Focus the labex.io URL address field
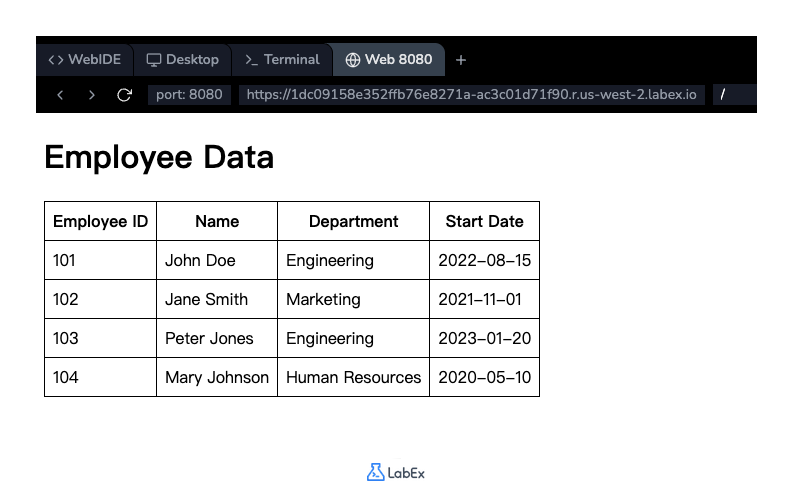793x490 pixels. 471,95
